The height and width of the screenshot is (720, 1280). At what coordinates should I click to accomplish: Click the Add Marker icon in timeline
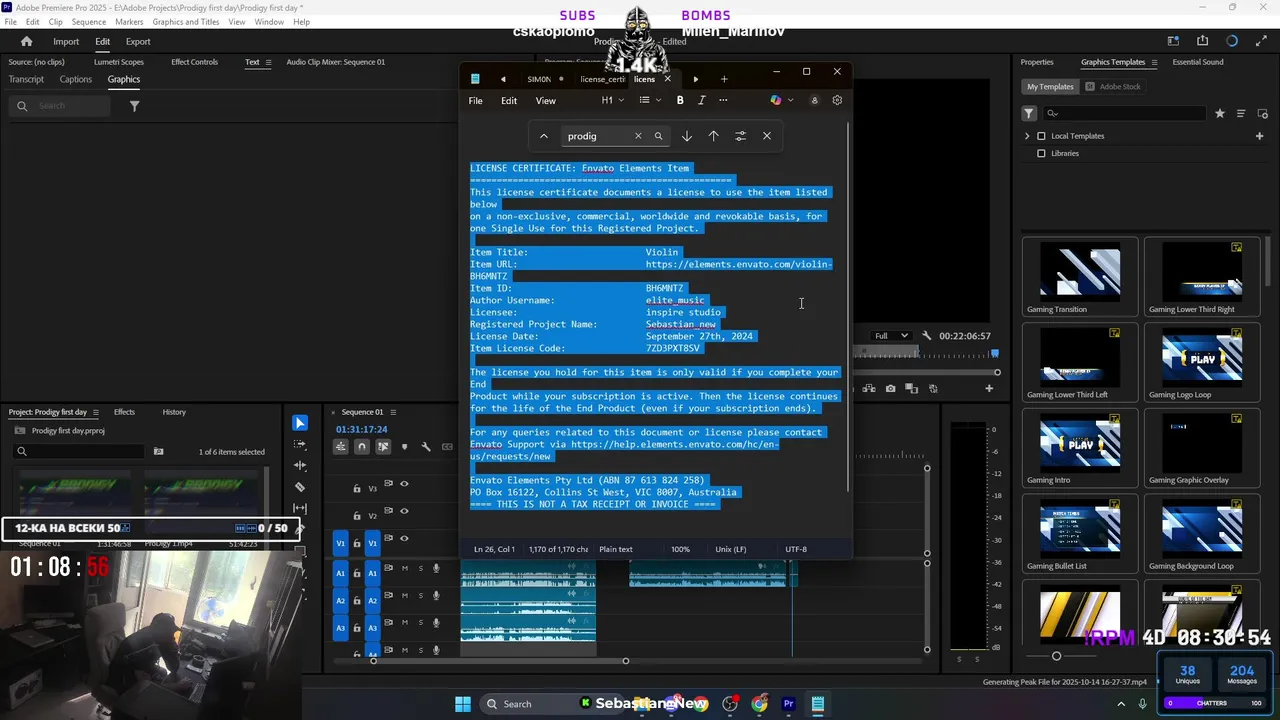tap(404, 447)
